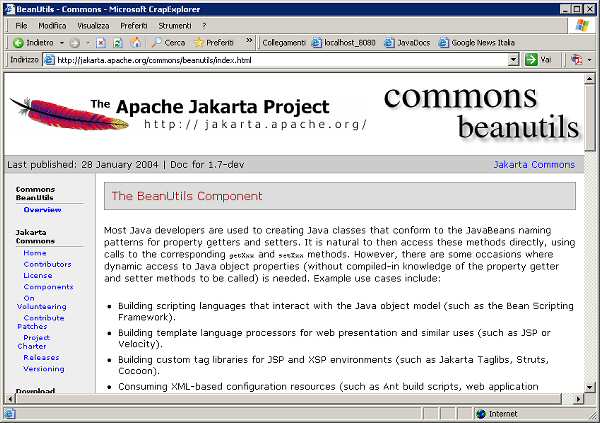Image resolution: width=600 pixels, height=423 pixels.
Task: Click the horizontal scrollbar left arrow
Action: [10, 399]
